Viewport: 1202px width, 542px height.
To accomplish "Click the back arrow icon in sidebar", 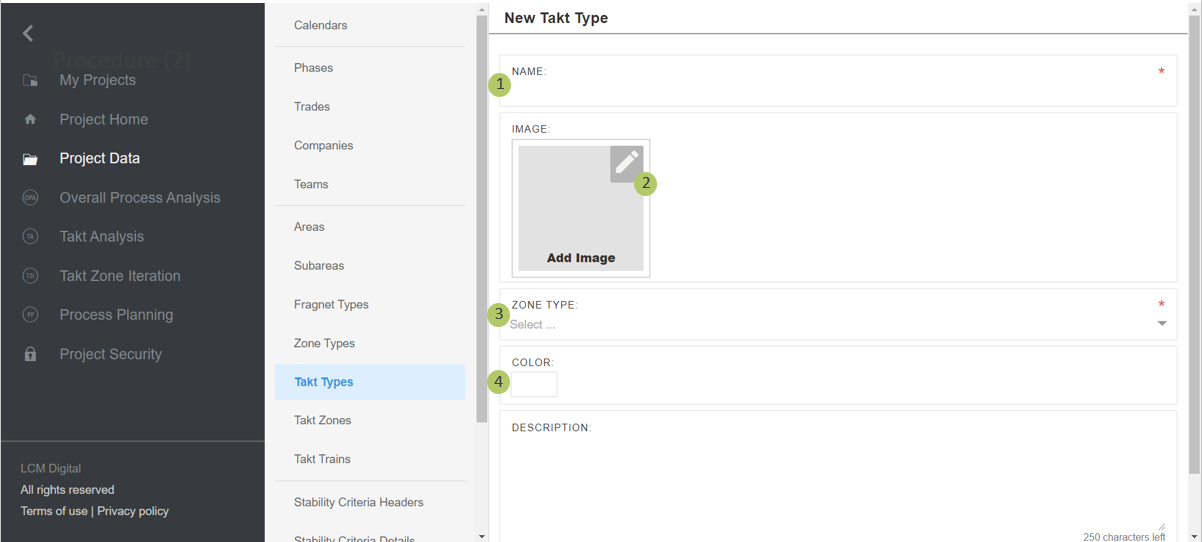I will coord(28,33).
